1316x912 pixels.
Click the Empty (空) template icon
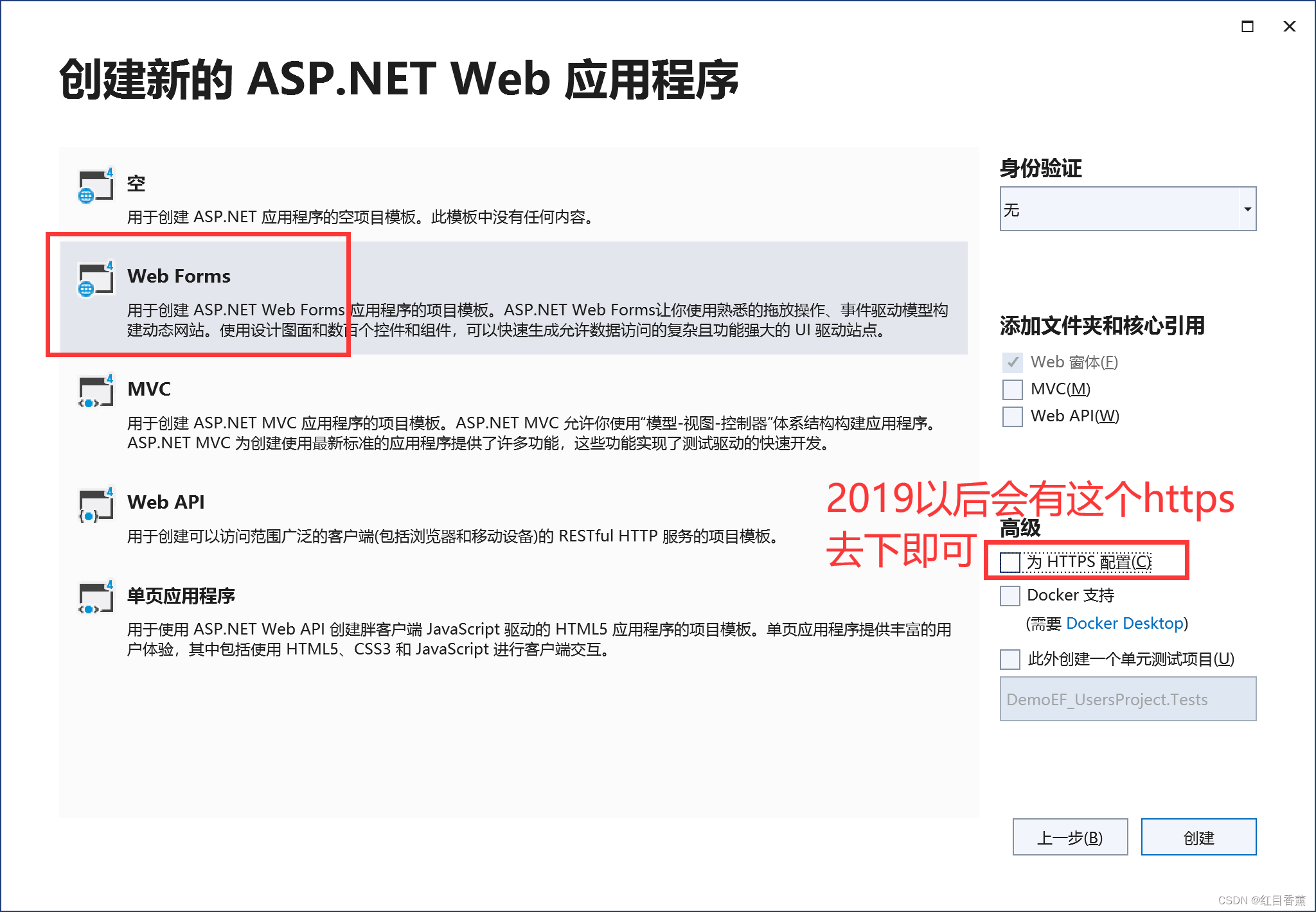point(95,186)
